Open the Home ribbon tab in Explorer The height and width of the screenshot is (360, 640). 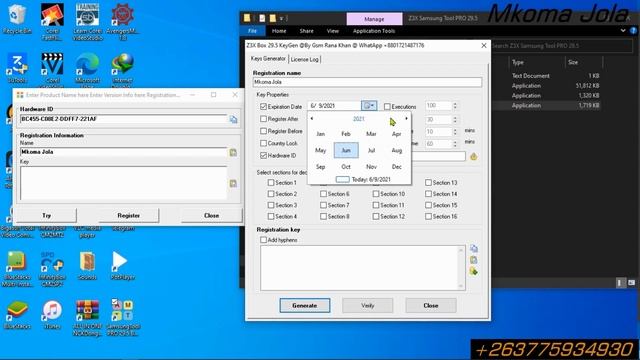click(x=279, y=31)
